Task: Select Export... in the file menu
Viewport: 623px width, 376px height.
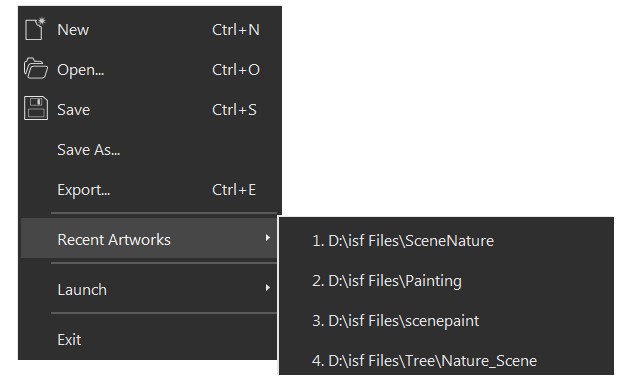Action: [84, 190]
